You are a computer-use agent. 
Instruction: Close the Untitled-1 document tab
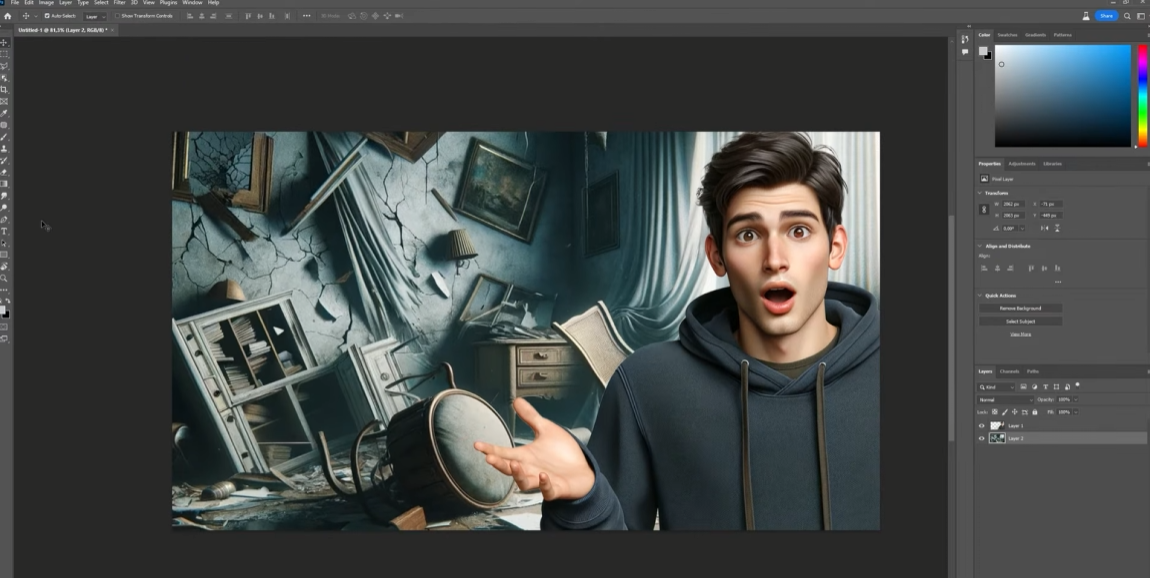[112, 30]
